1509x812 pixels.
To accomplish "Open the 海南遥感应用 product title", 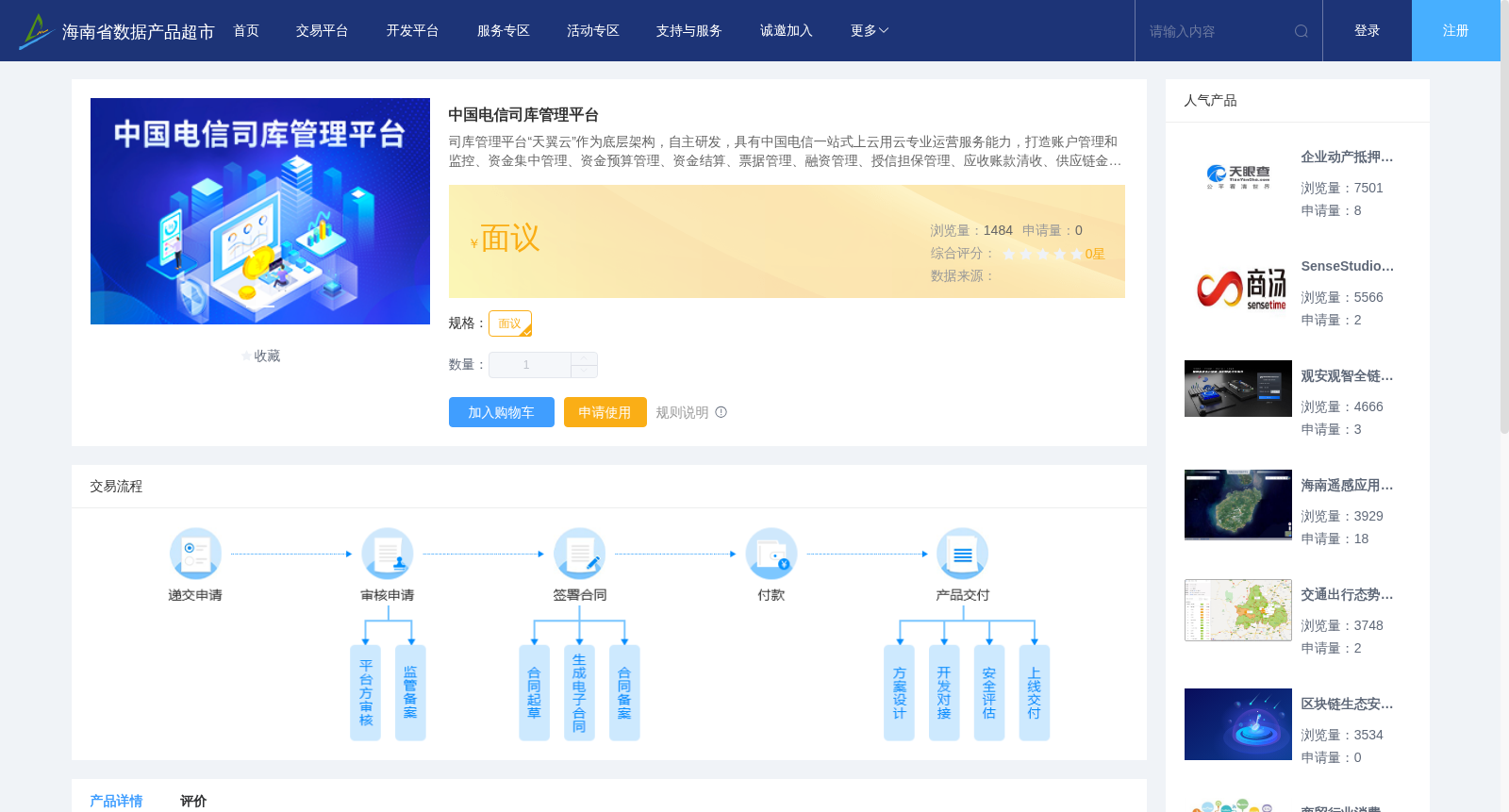I will tap(1347, 486).
